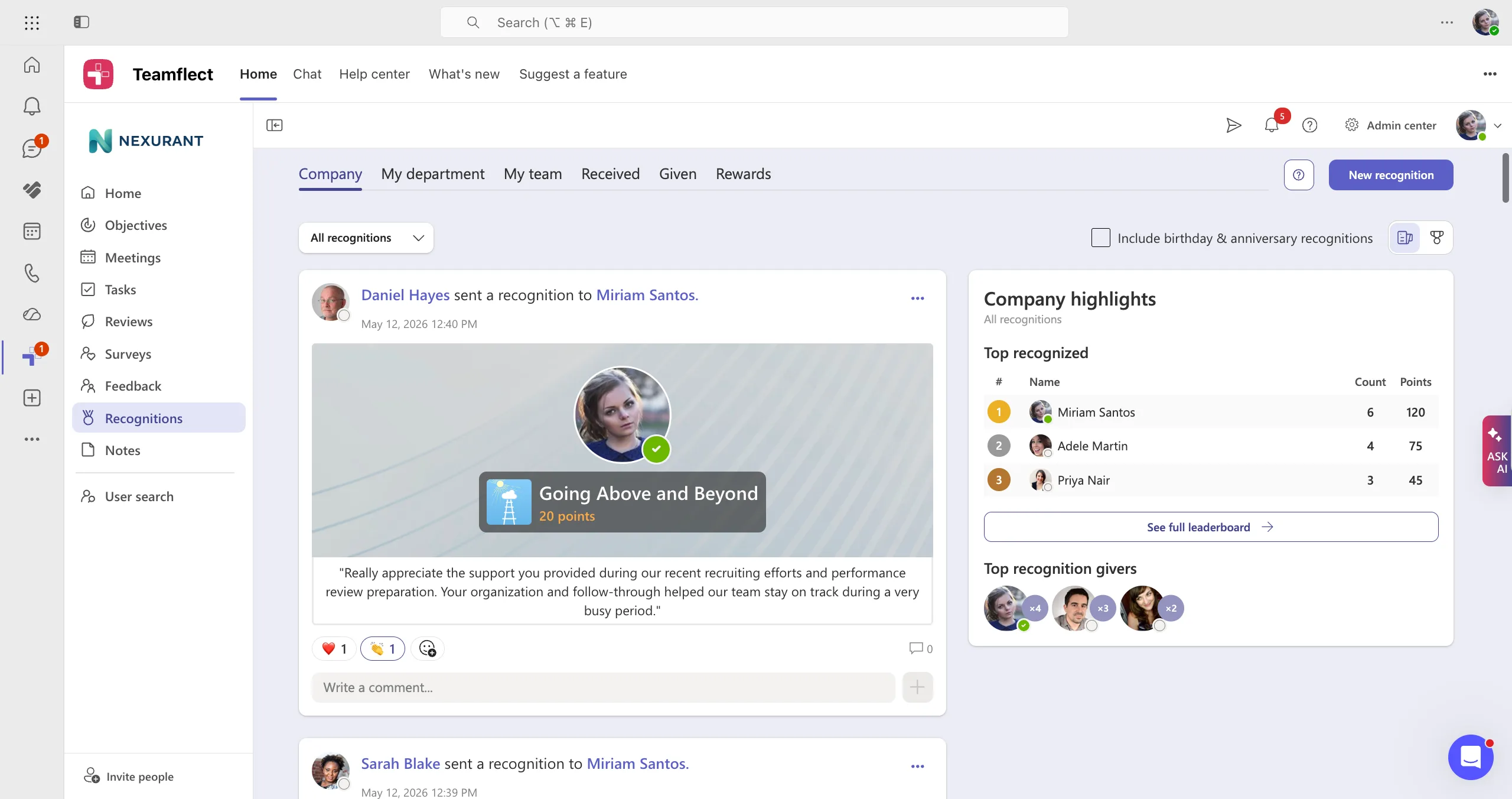Open User search in sidebar

[x=159, y=496]
